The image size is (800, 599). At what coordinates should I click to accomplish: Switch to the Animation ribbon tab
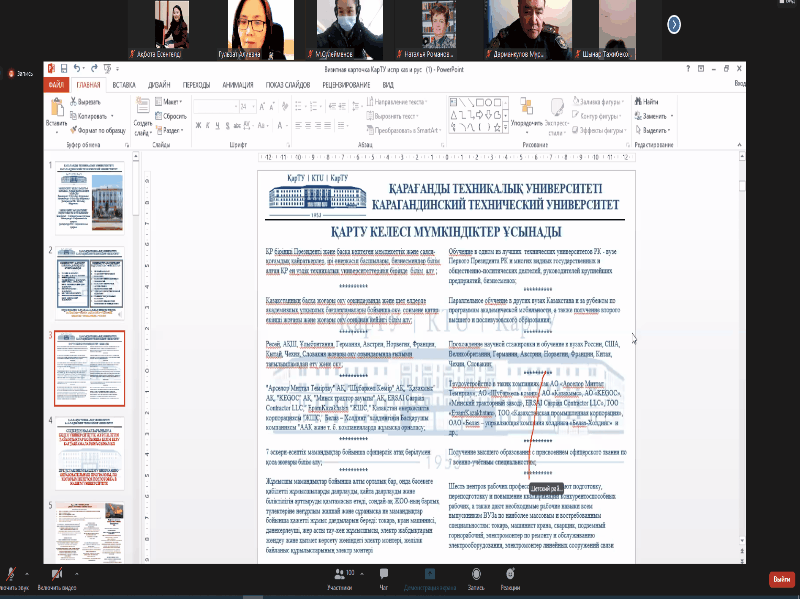pos(243,86)
